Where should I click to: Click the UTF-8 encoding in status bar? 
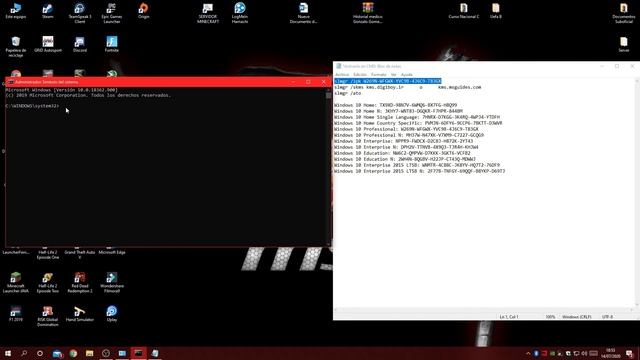(607, 317)
